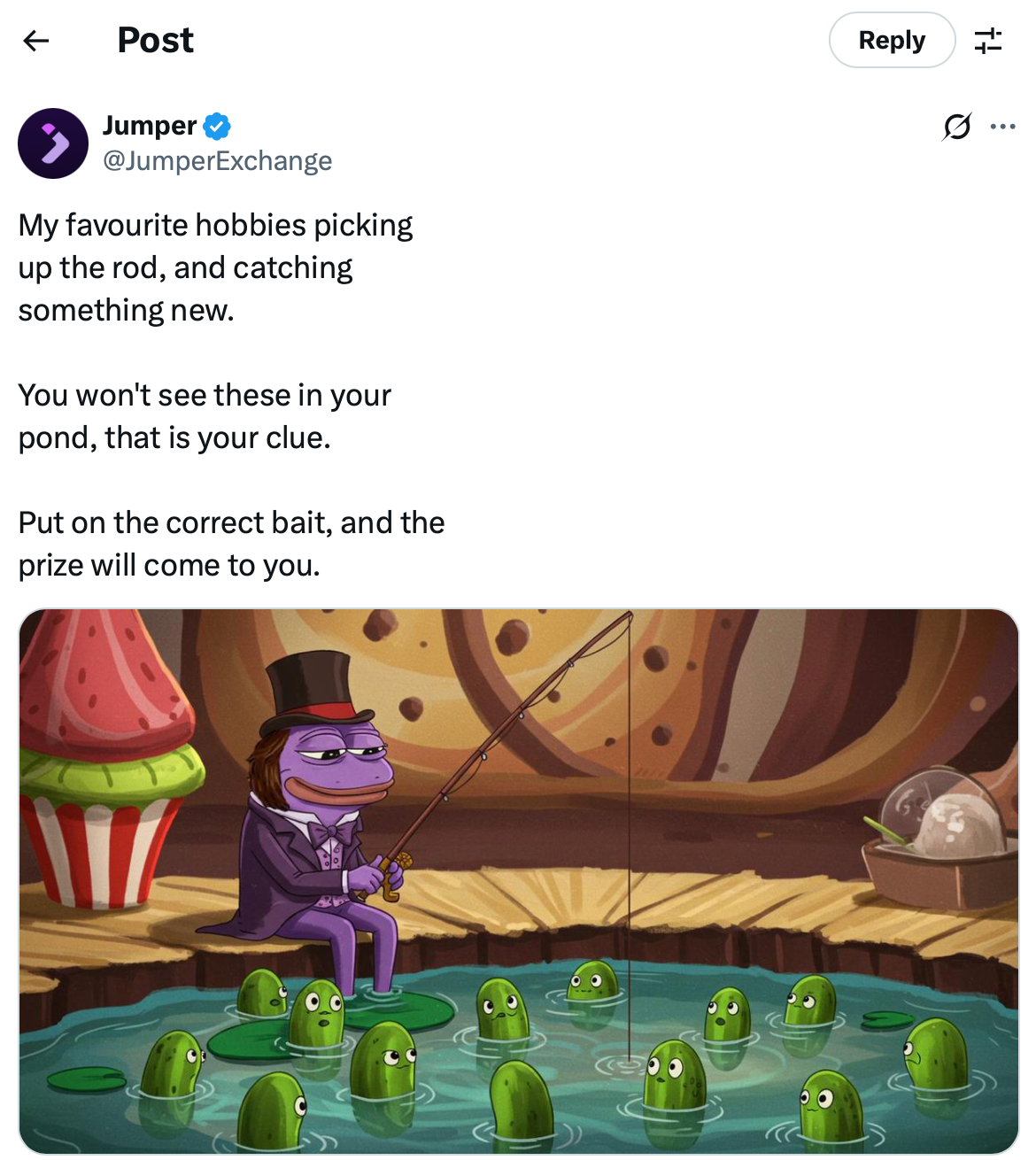
Task: Open the @JumperExchange handle link
Action: click(218, 161)
